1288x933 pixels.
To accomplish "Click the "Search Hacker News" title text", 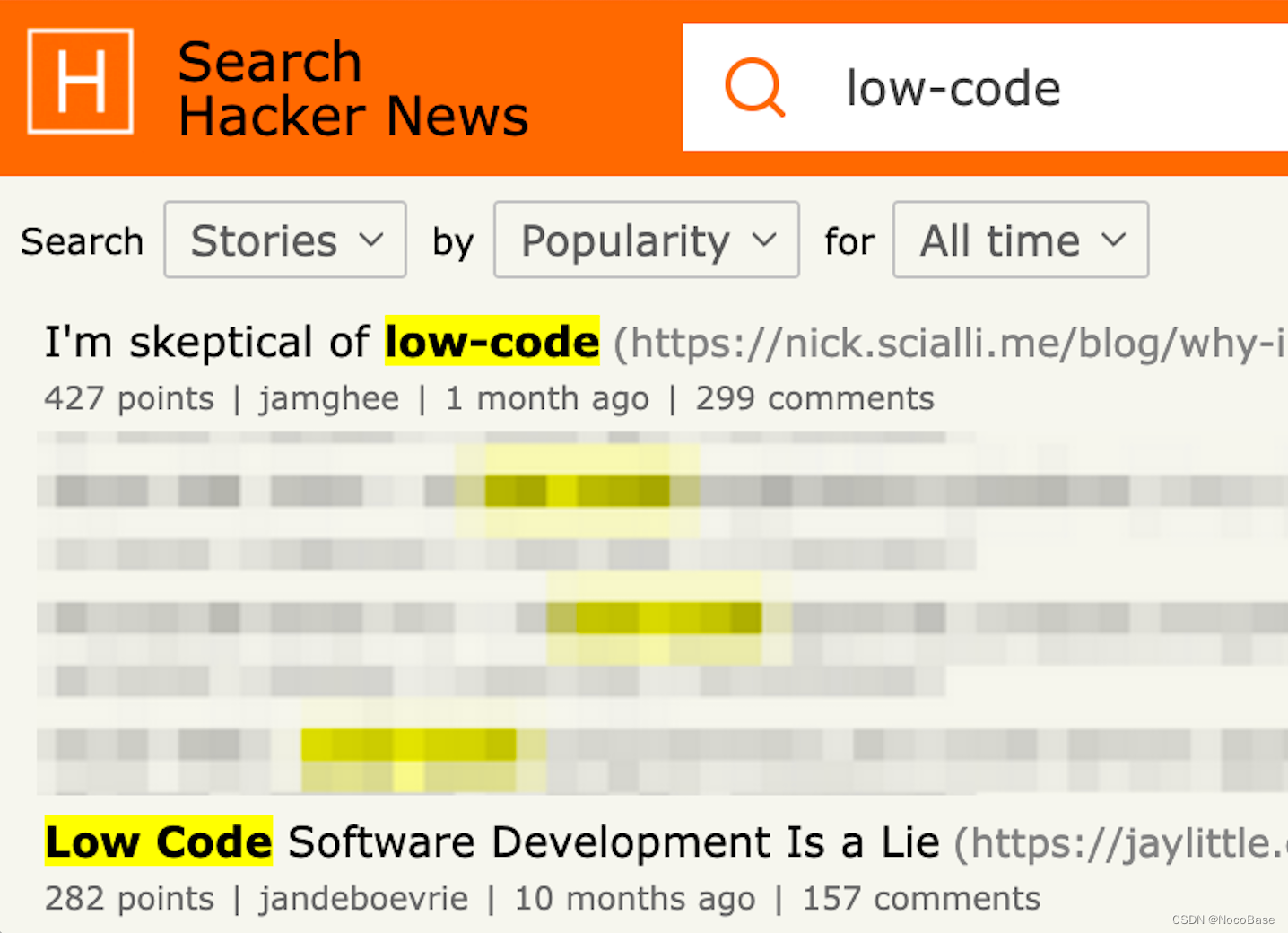I will [x=352, y=88].
